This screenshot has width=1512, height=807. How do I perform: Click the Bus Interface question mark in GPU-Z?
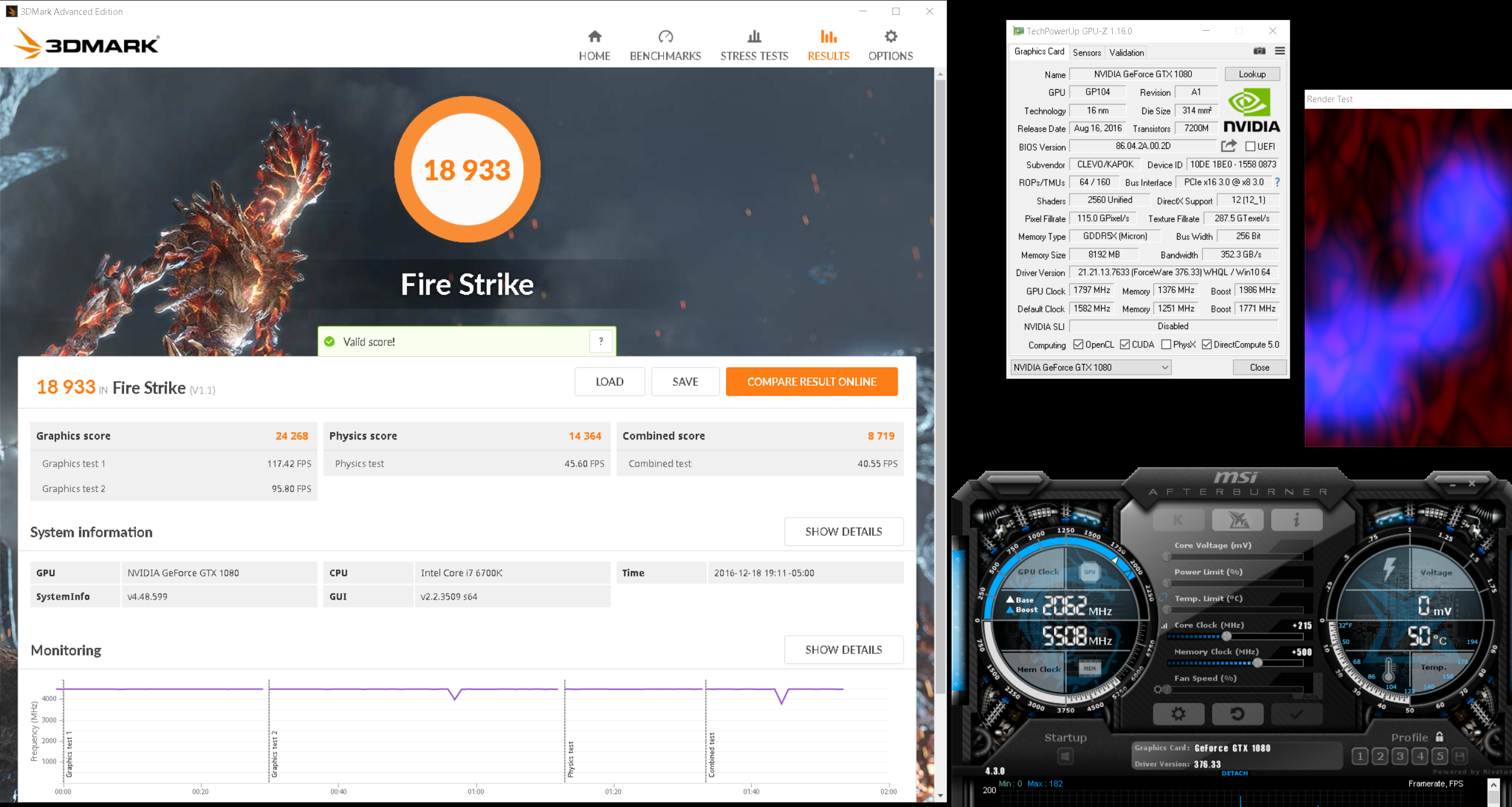[x=1278, y=182]
